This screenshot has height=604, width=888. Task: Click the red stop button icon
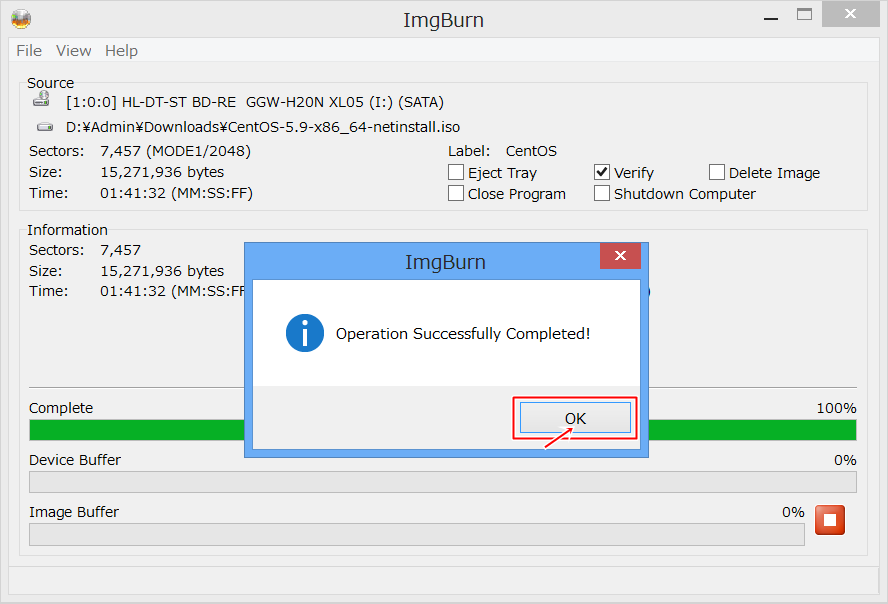[830, 520]
